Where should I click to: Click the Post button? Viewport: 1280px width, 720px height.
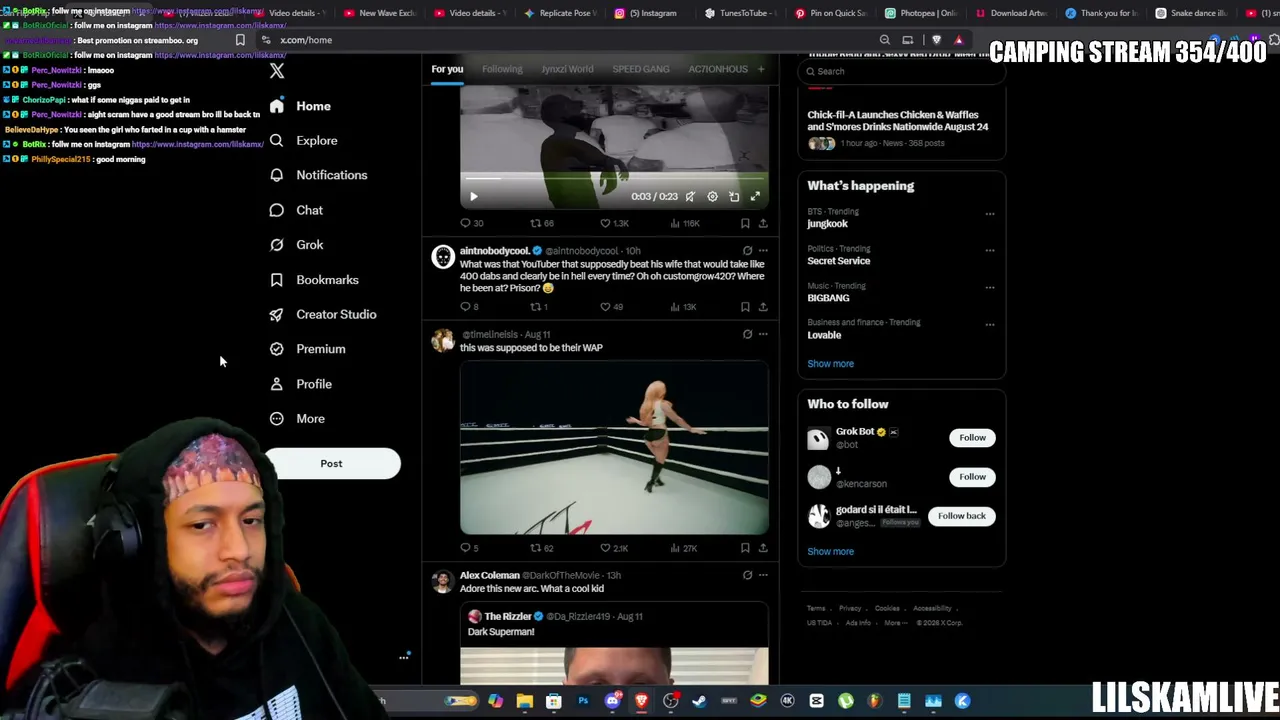pos(332,464)
